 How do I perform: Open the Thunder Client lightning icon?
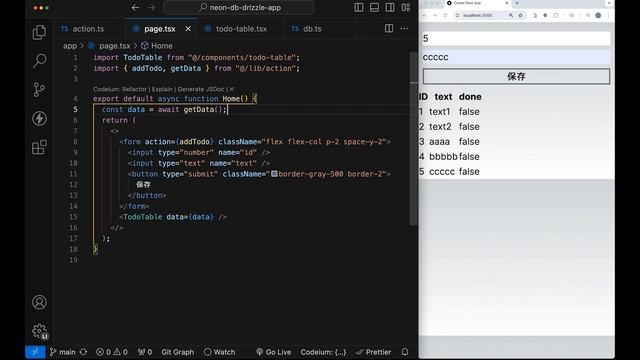coord(39,118)
